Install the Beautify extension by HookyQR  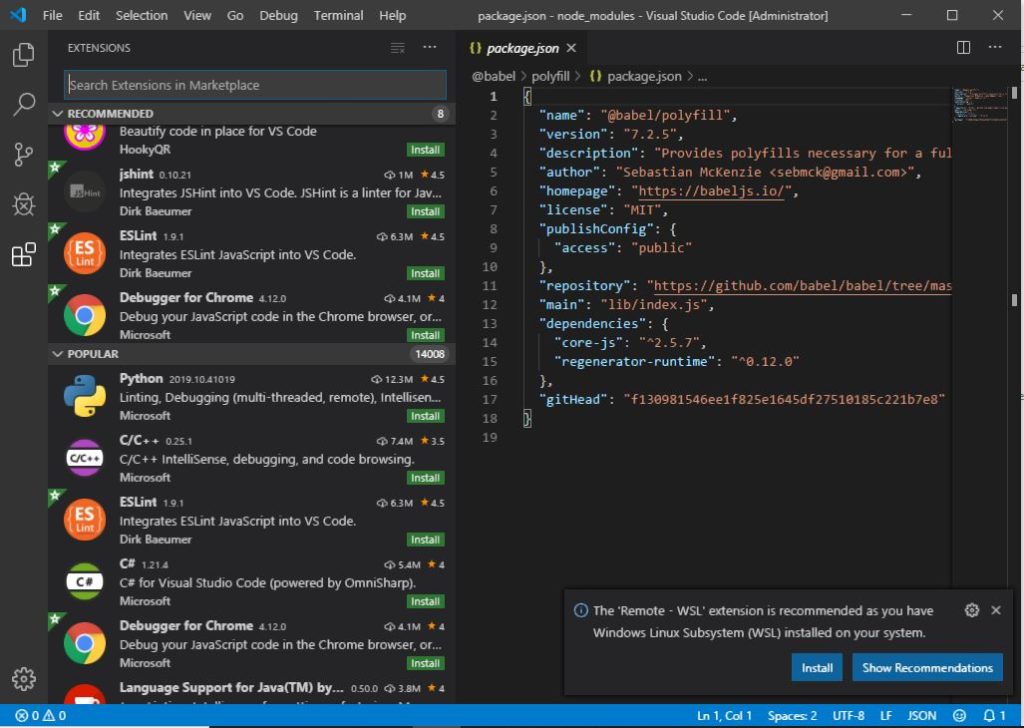pyautogui.click(x=425, y=150)
